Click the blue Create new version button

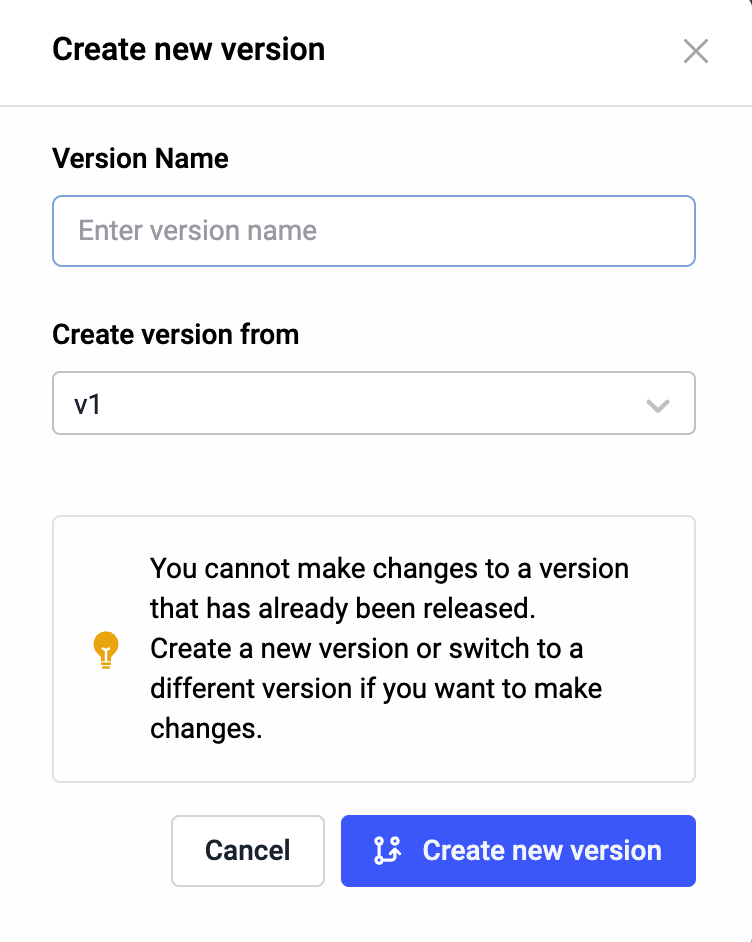[518, 851]
